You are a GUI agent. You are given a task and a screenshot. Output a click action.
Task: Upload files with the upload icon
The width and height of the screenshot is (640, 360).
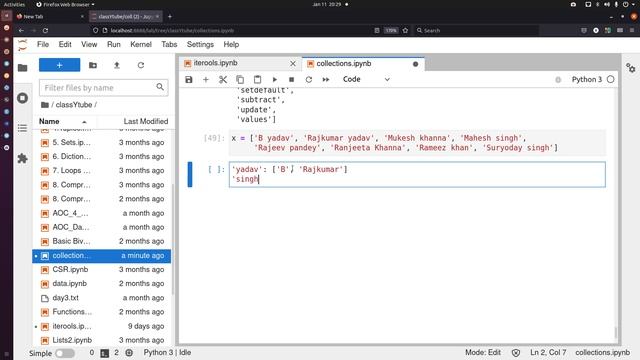[117, 65]
